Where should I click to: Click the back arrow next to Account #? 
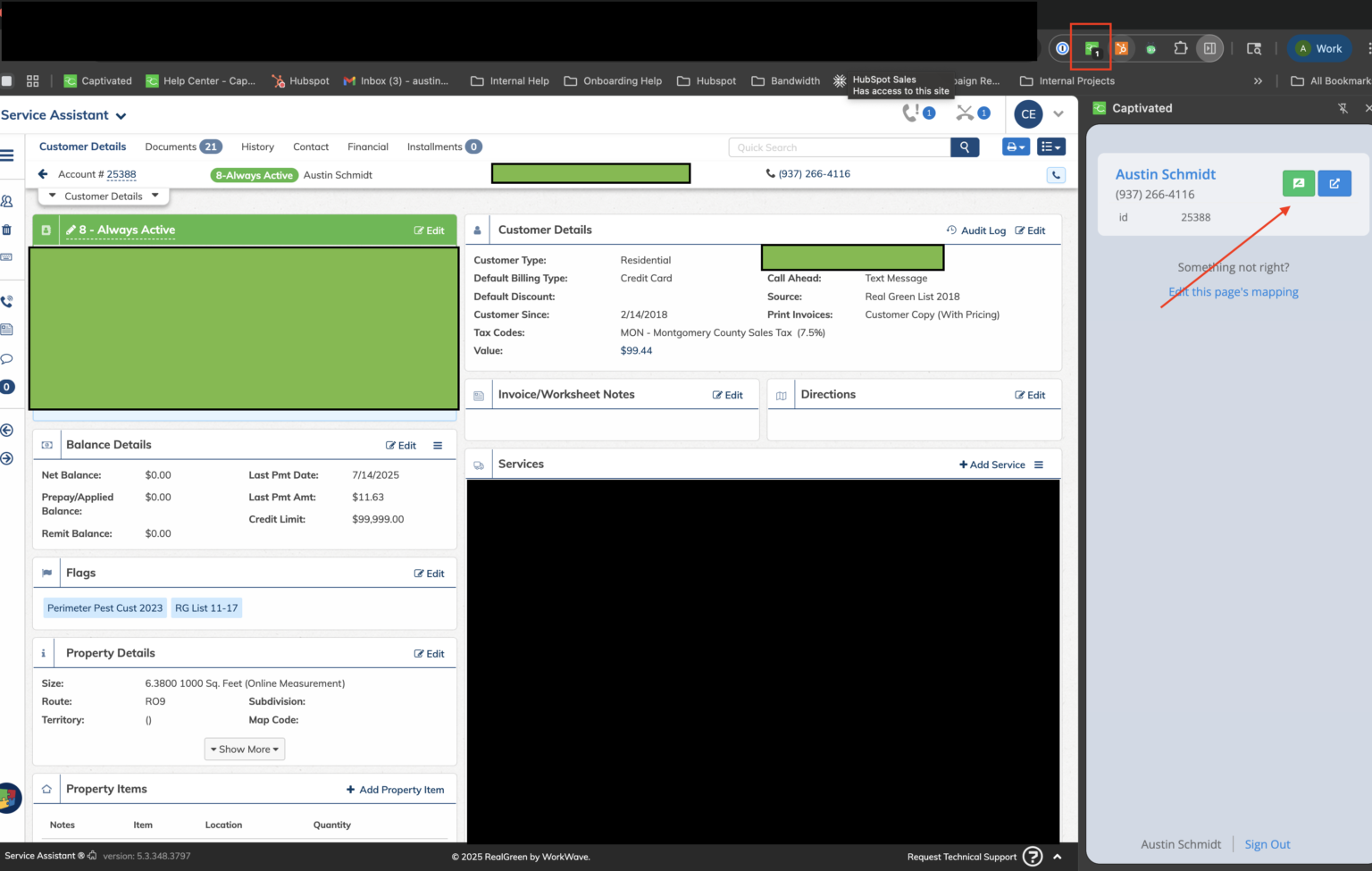click(43, 174)
